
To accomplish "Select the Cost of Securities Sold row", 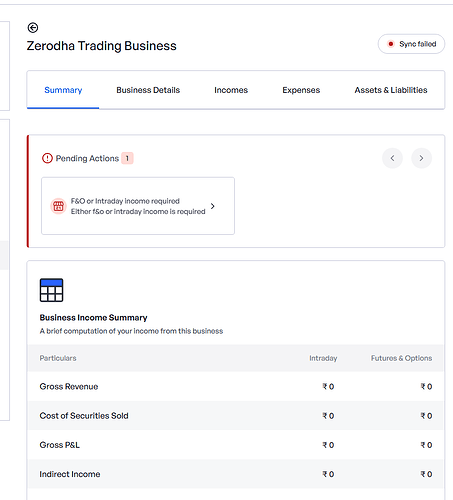I will pos(236,416).
